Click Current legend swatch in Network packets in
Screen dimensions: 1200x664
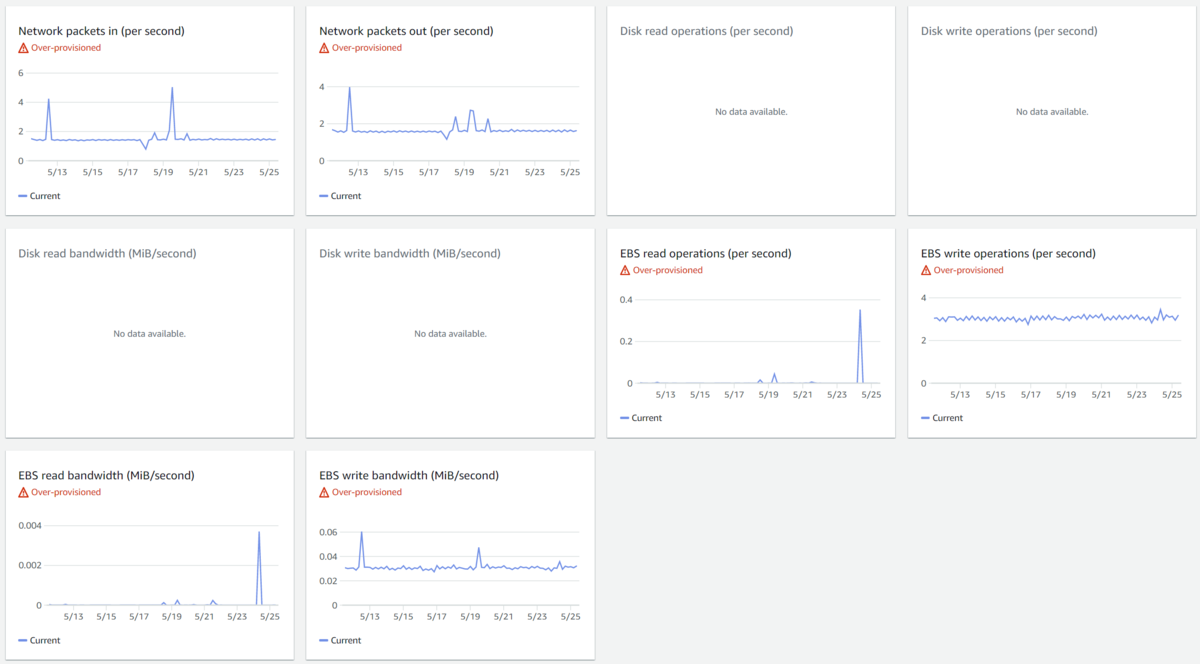coord(23,196)
